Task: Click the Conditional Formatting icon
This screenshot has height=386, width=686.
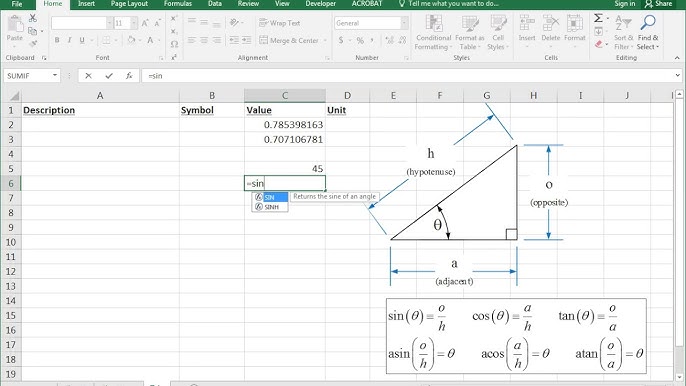Action: [x=433, y=23]
